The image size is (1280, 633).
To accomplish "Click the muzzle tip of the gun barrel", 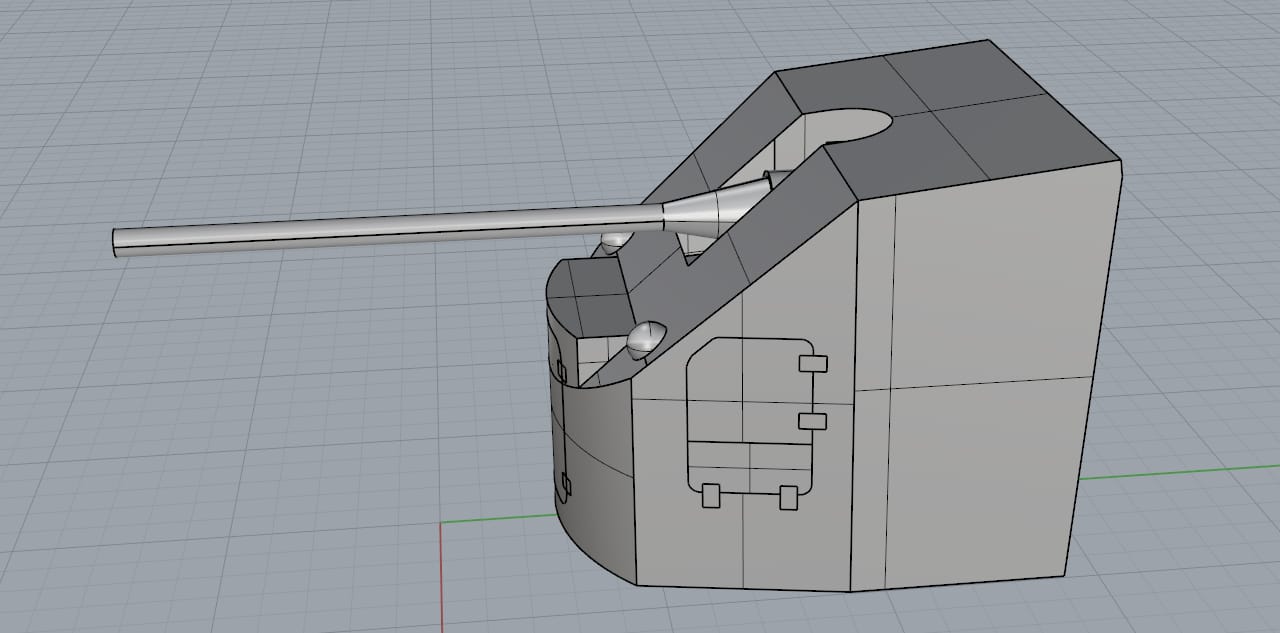I will pos(118,243).
